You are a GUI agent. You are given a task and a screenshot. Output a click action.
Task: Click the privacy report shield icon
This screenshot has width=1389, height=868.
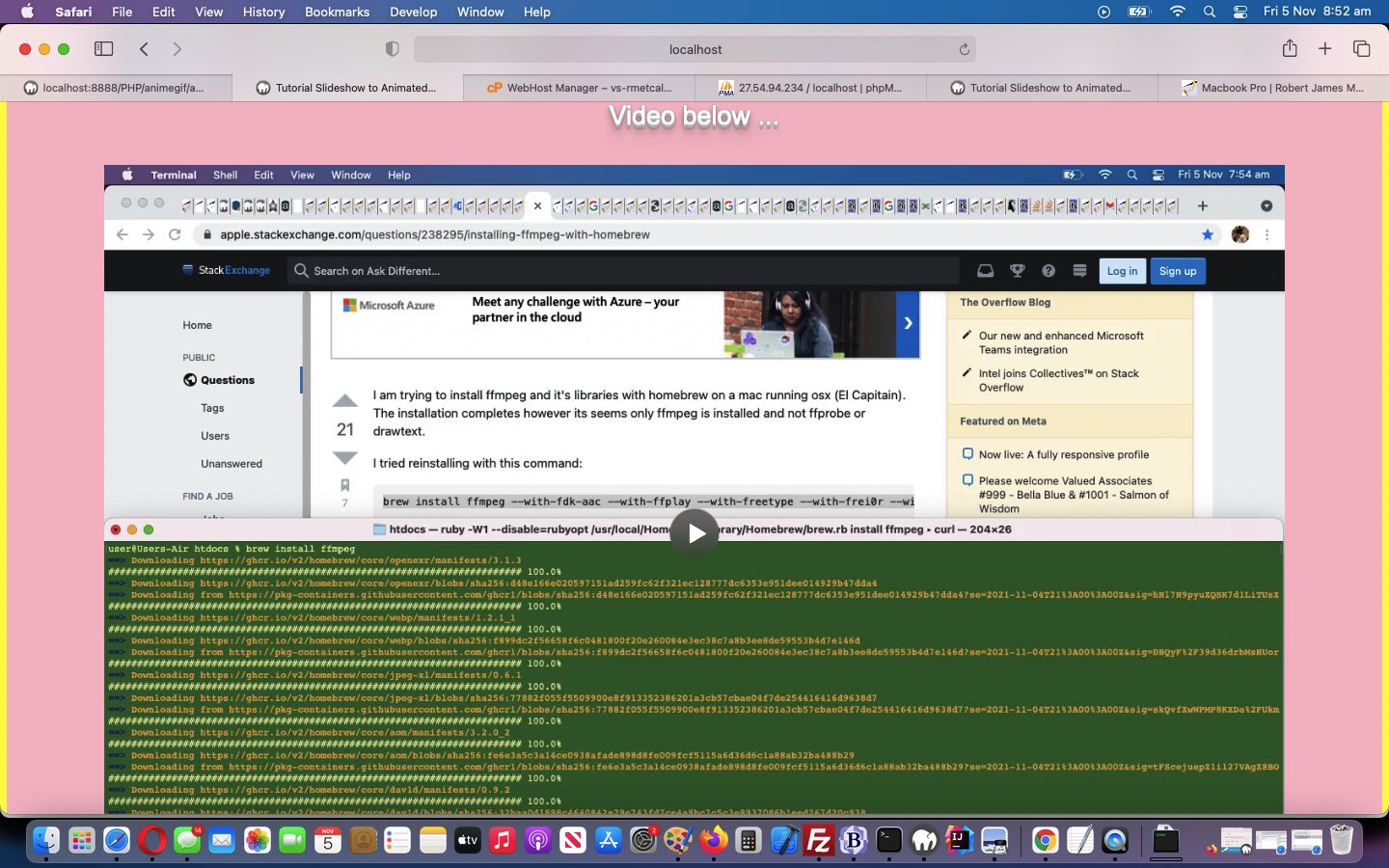pos(392,49)
